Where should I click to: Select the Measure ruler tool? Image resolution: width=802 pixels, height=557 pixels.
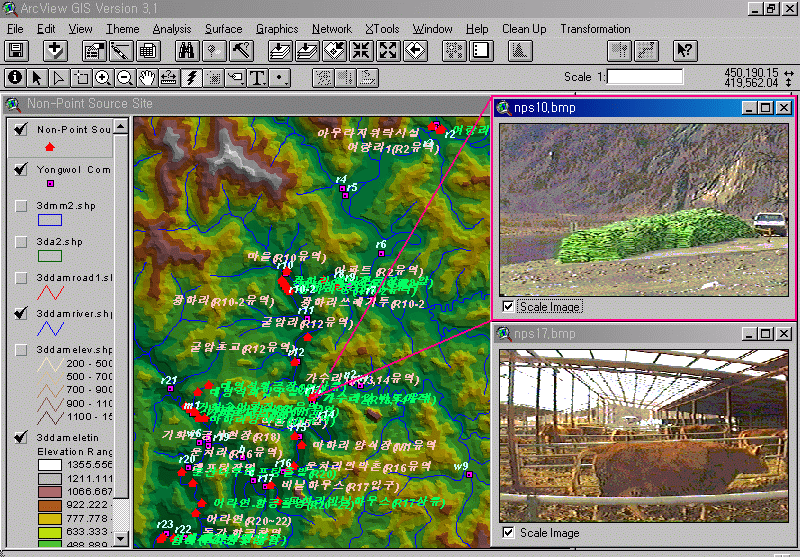pyautogui.click(x=169, y=78)
